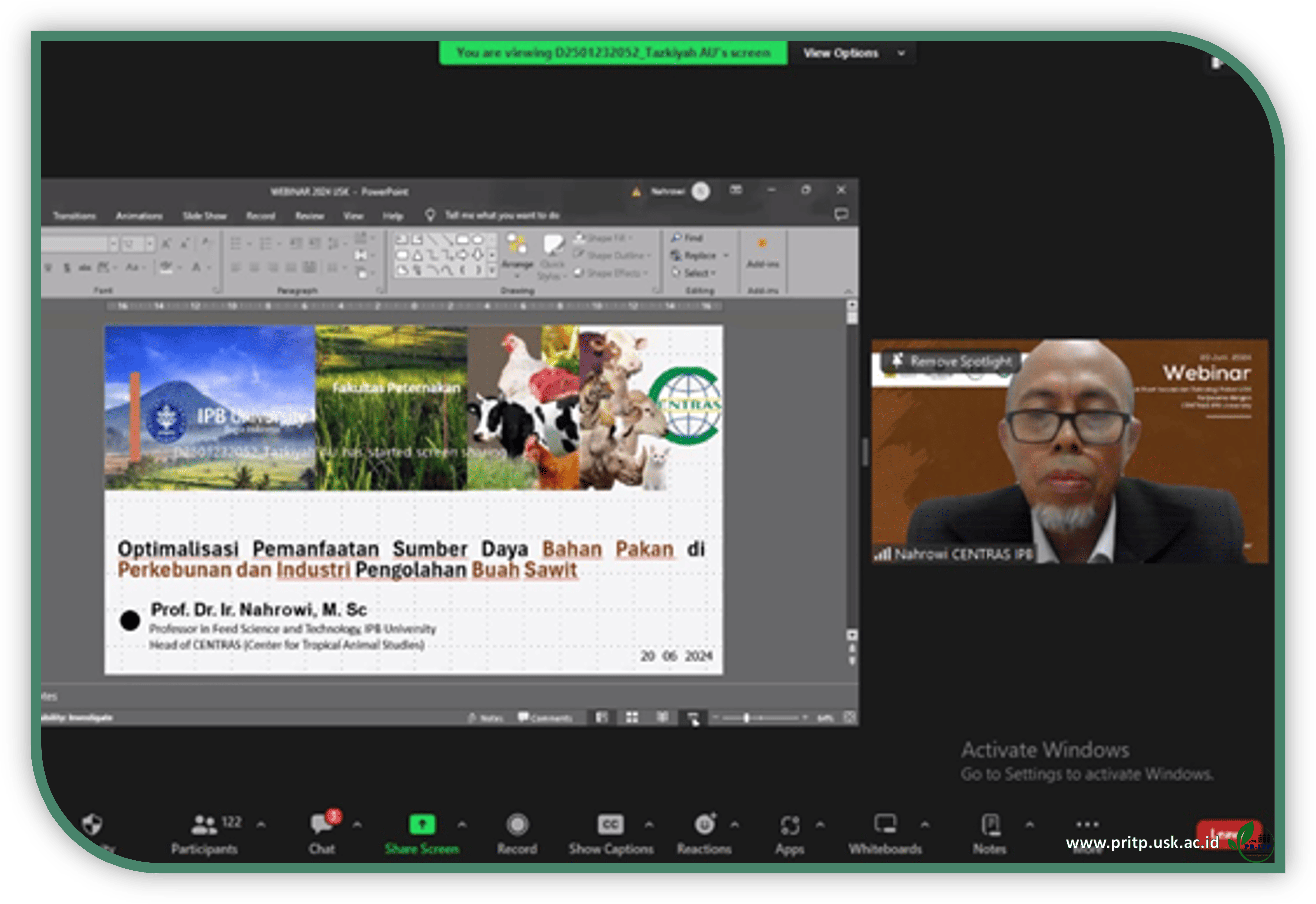Viewport: 1316px width, 904px height.
Task: Expand the arrow next to Share Screen
Action: tap(462, 825)
